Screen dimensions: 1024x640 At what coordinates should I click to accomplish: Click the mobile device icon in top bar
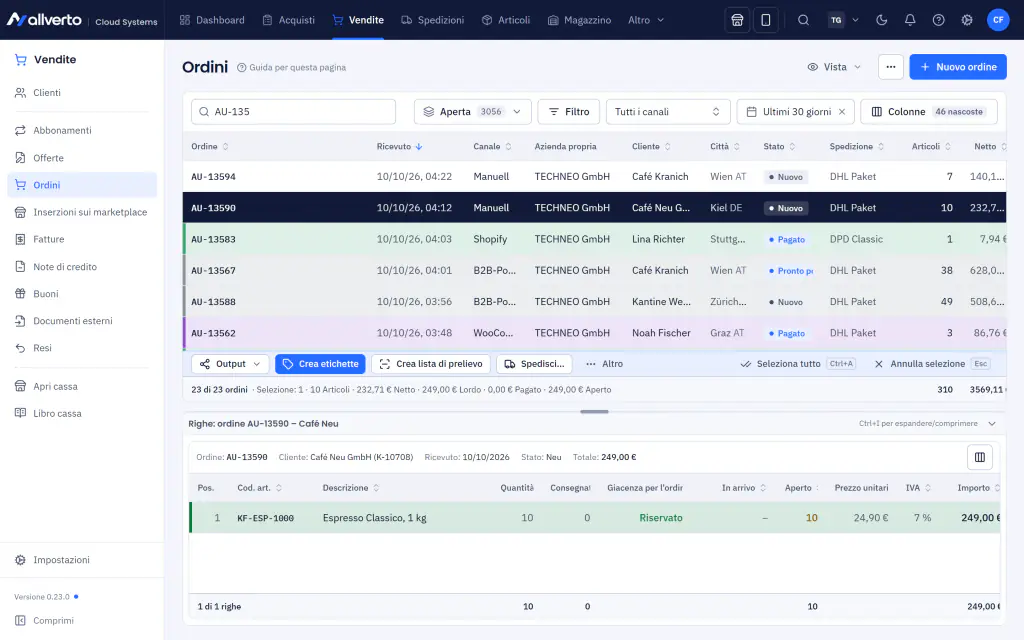(765, 20)
